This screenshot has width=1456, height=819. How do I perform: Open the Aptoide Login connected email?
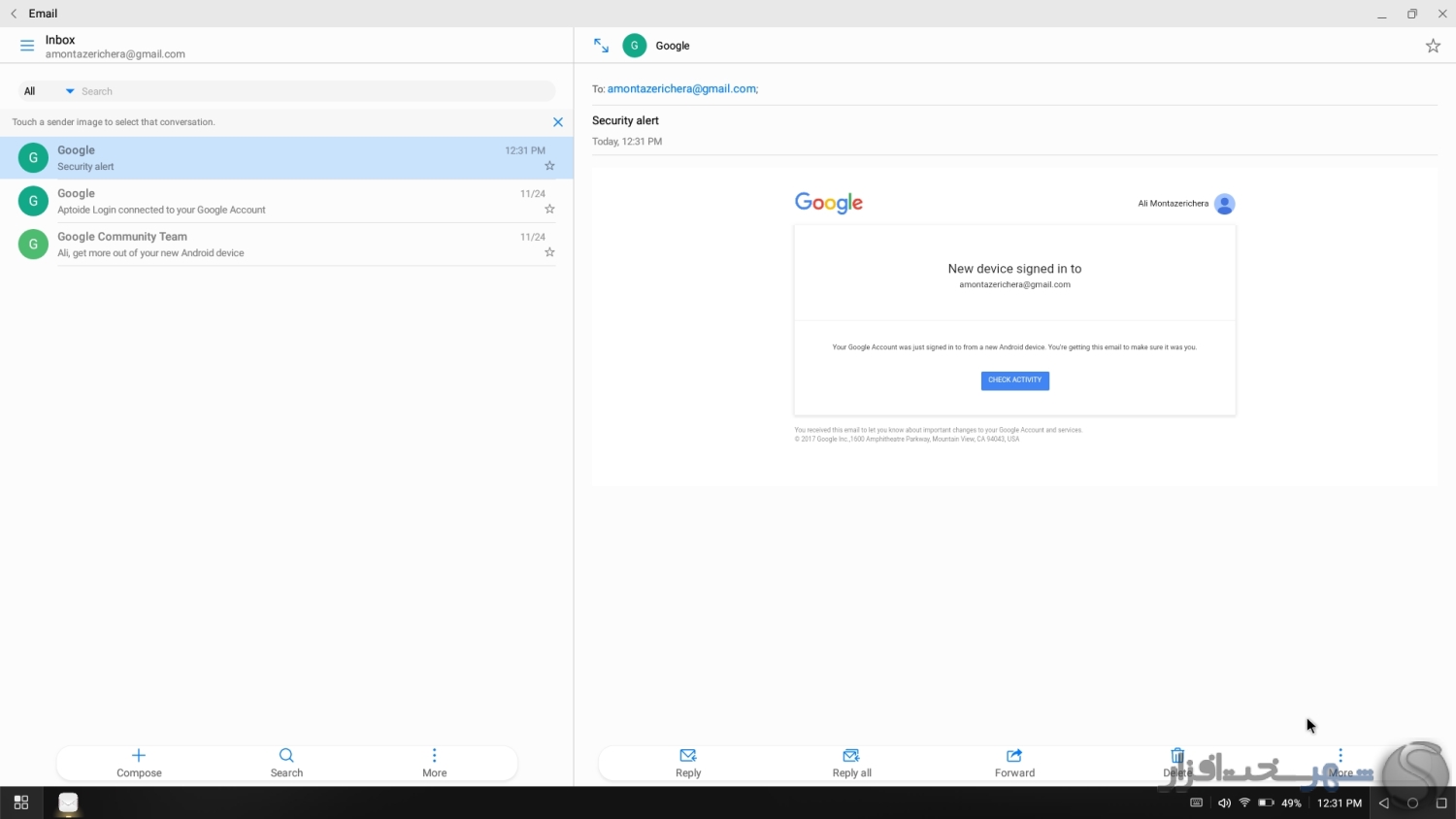pos(286,201)
